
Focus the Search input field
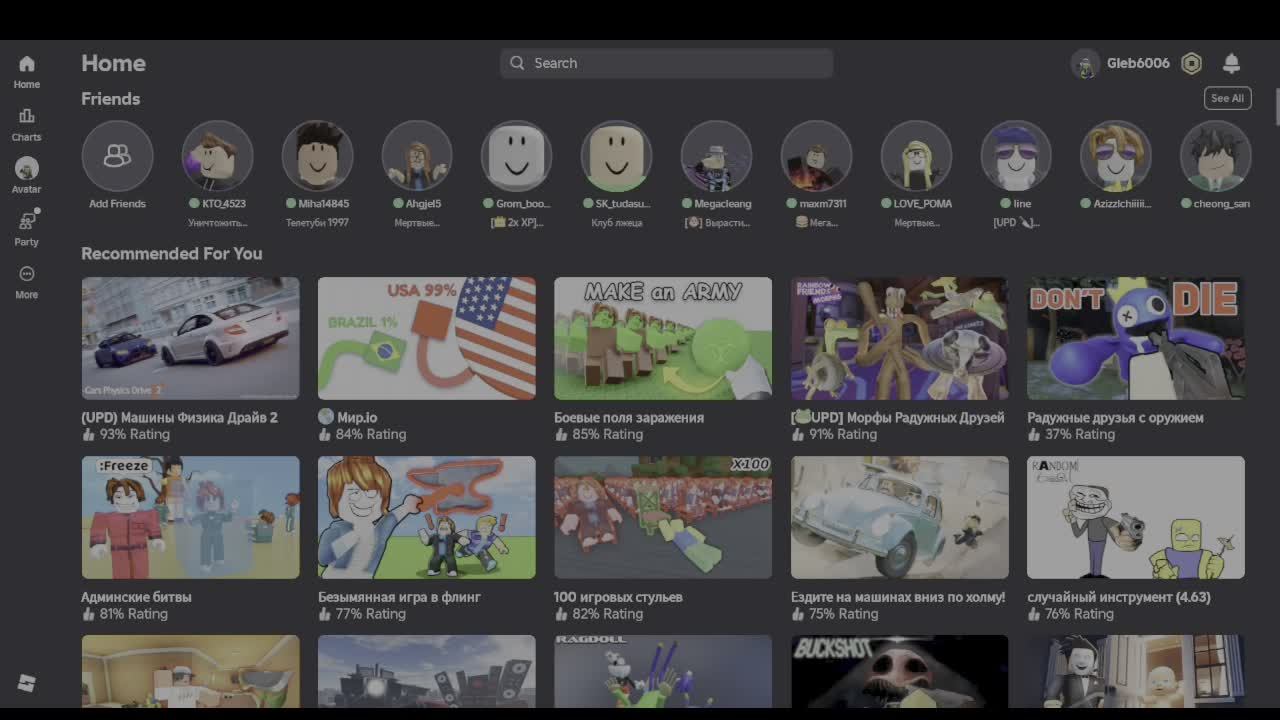point(667,63)
